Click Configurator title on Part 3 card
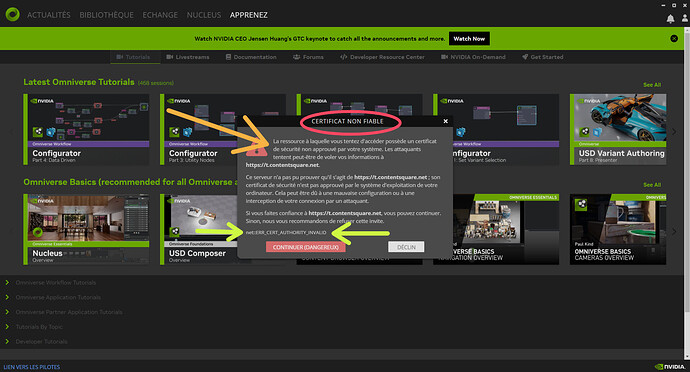The height and width of the screenshot is (372, 690). click(193, 153)
